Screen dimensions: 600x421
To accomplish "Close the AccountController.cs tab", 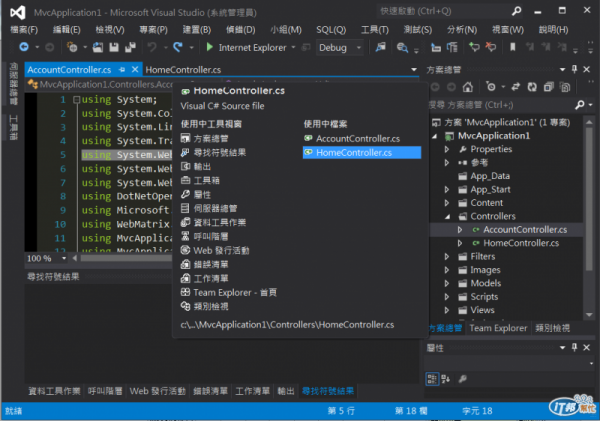I will click(x=135, y=70).
